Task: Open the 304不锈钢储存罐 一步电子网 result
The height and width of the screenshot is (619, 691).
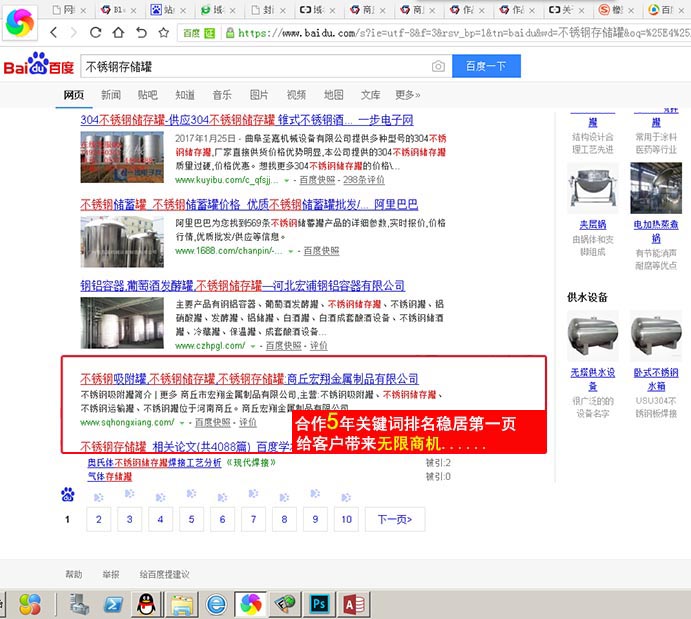Action: pos(247,120)
